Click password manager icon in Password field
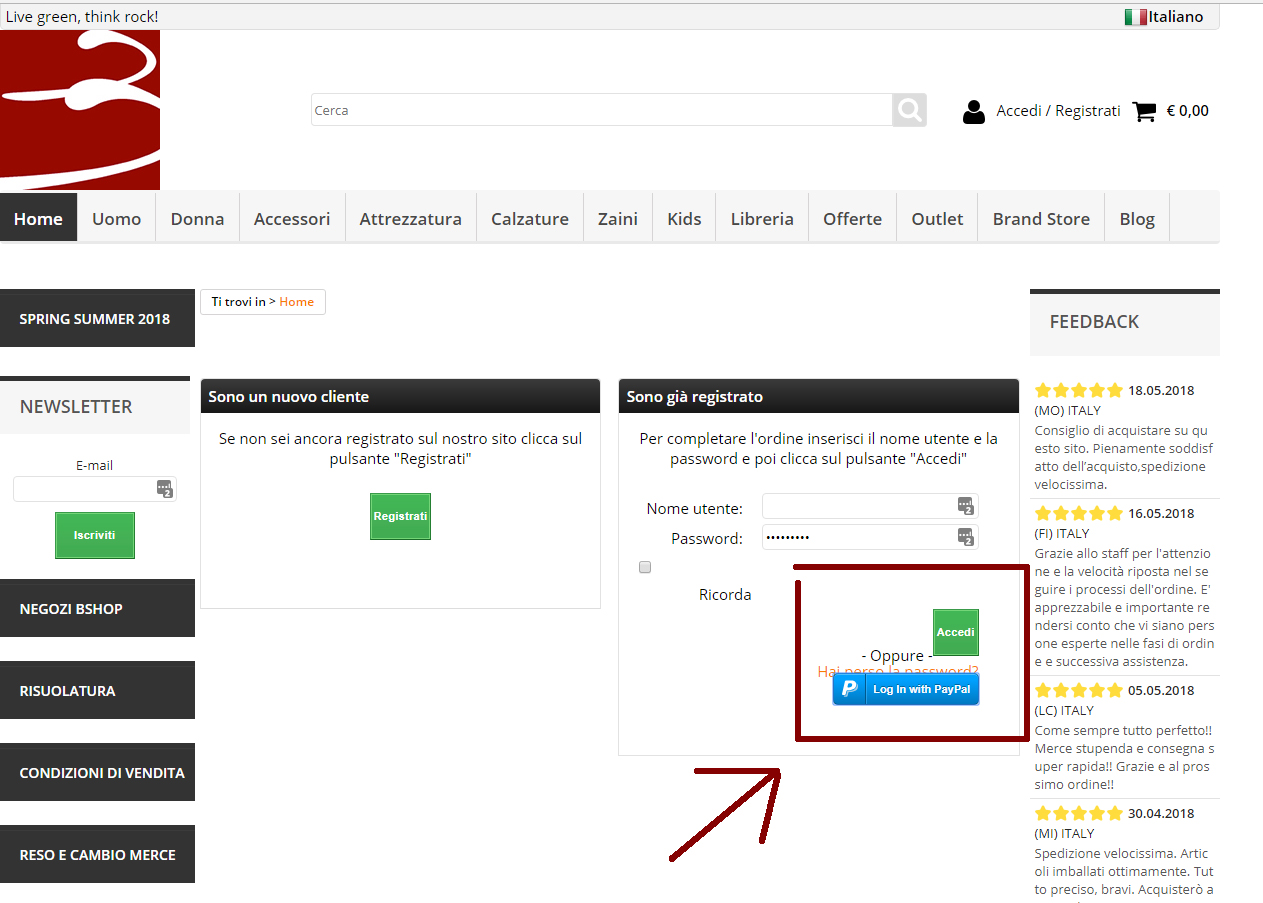 coord(965,537)
